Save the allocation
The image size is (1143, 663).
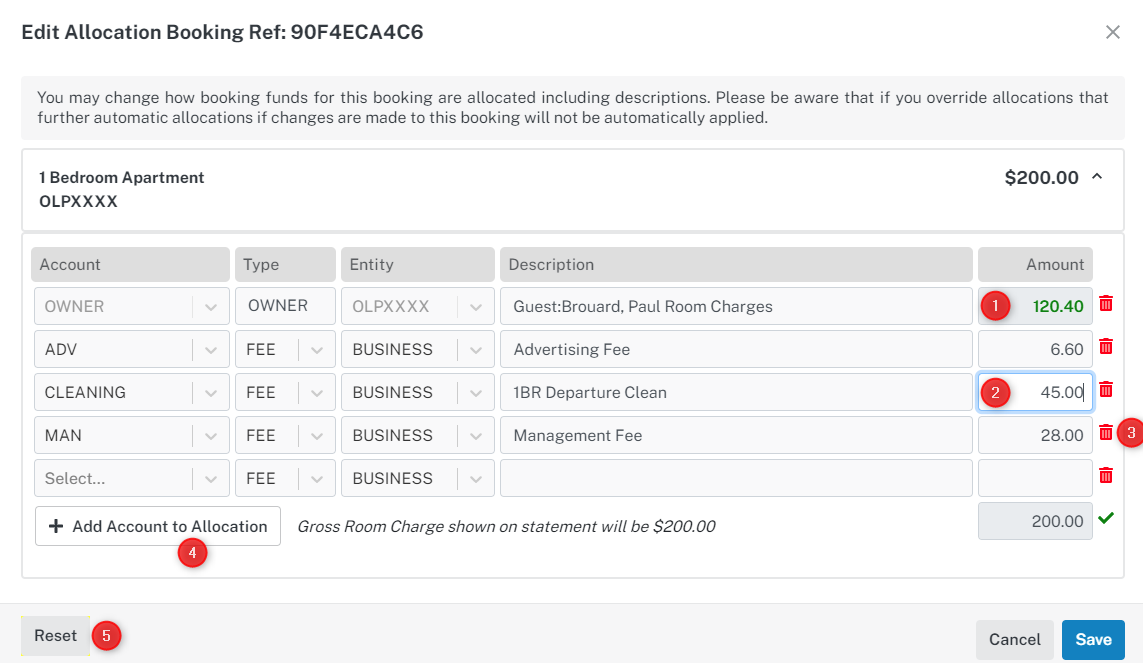click(1093, 640)
